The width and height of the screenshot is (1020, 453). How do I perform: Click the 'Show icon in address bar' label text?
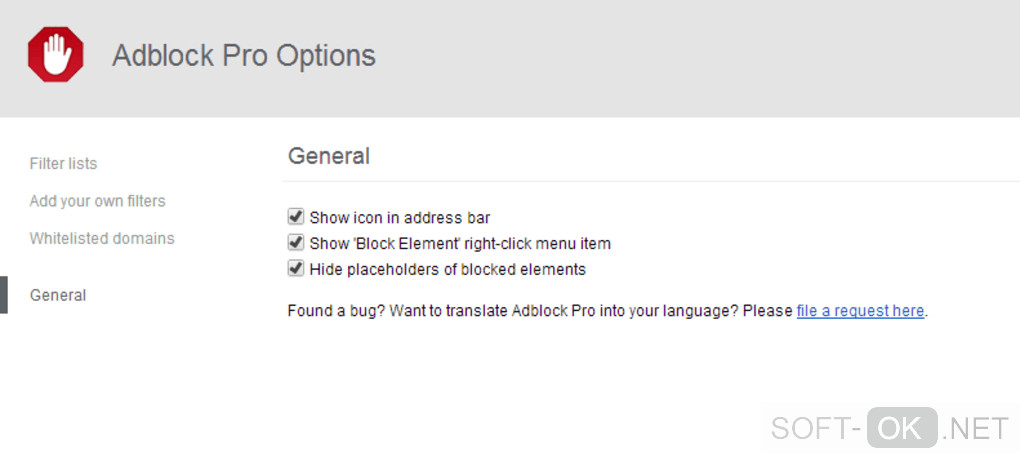pyautogui.click(x=400, y=217)
